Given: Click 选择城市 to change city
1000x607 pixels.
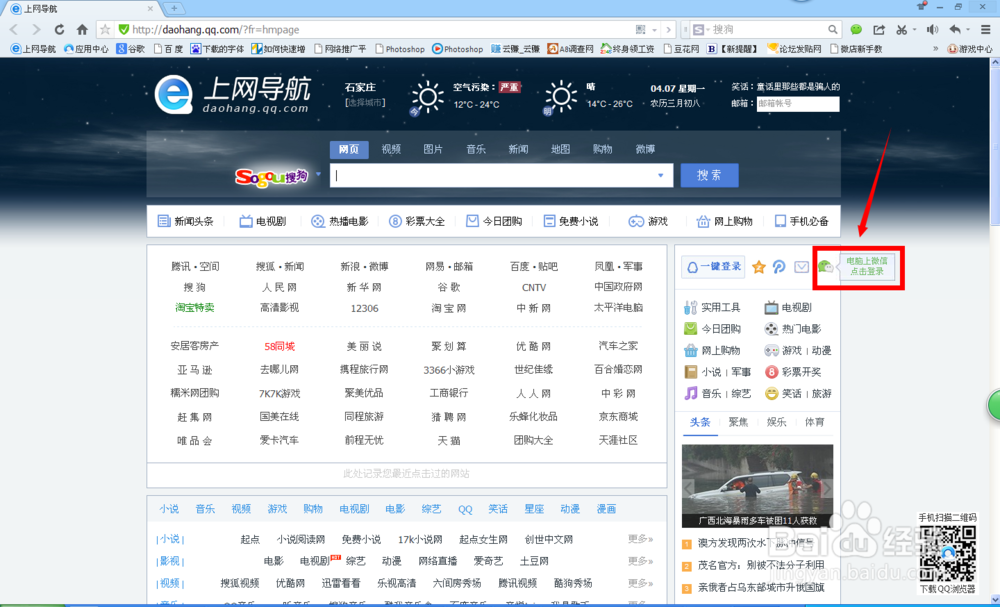Looking at the screenshot, I should 365,103.
